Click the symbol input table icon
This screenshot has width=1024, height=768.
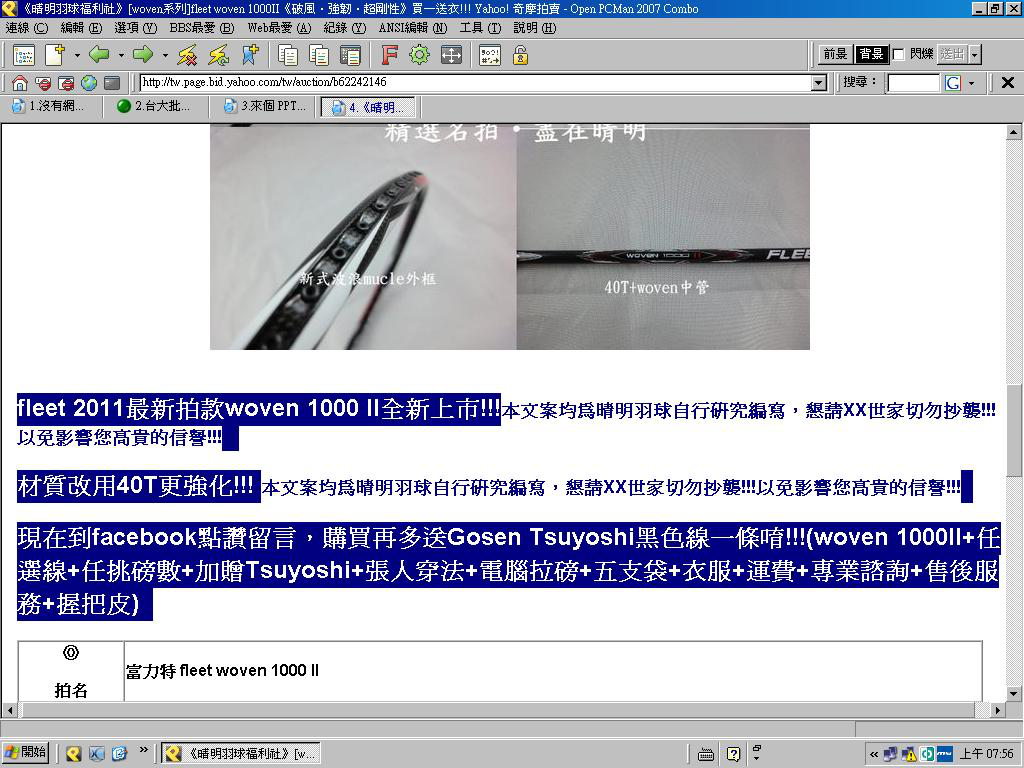click(489, 55)
